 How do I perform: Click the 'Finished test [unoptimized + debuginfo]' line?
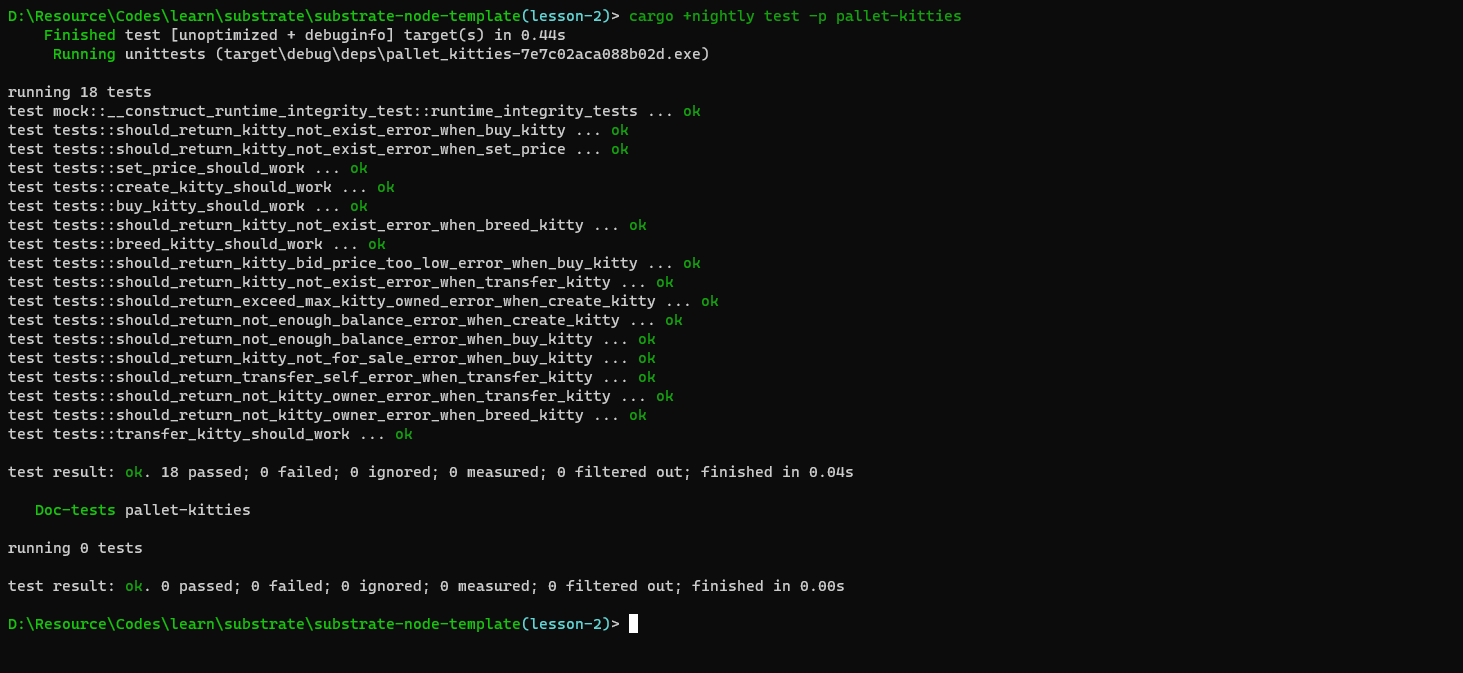tap(305, 35)
